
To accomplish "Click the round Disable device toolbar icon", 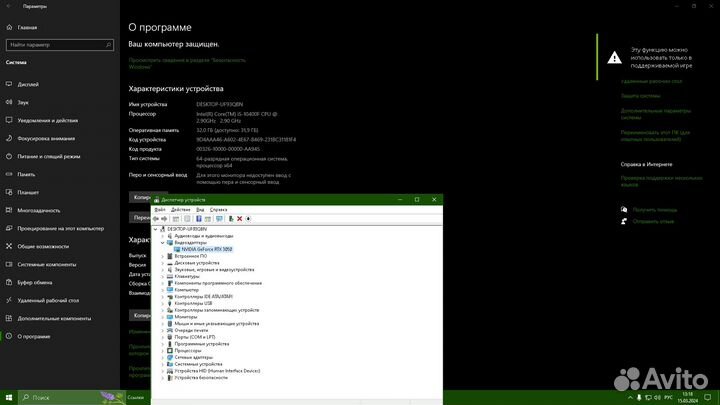I will [248, 219].
